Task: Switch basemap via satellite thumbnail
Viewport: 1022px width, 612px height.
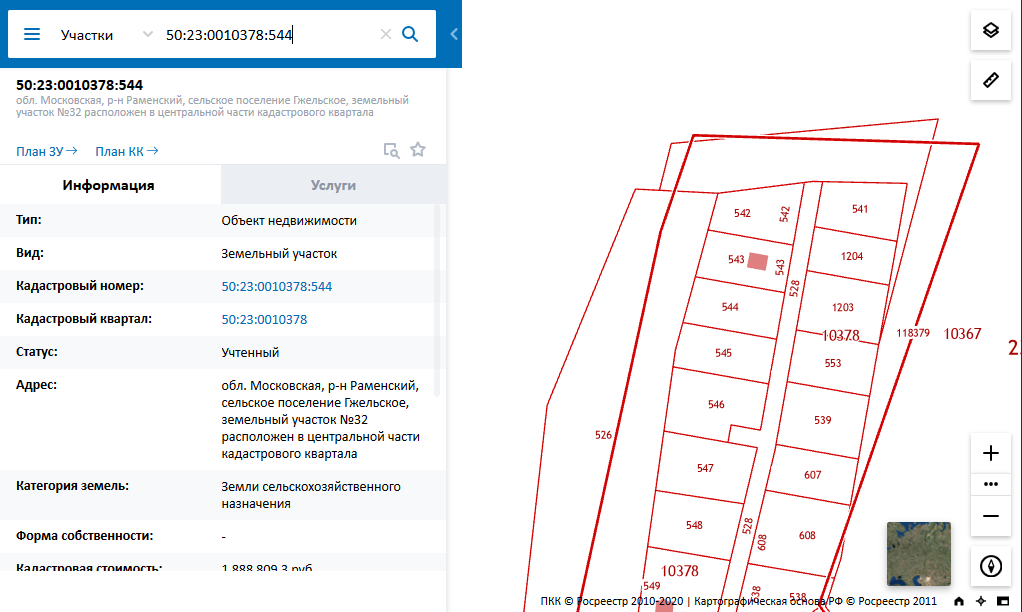Action: (x=918, y=553)
